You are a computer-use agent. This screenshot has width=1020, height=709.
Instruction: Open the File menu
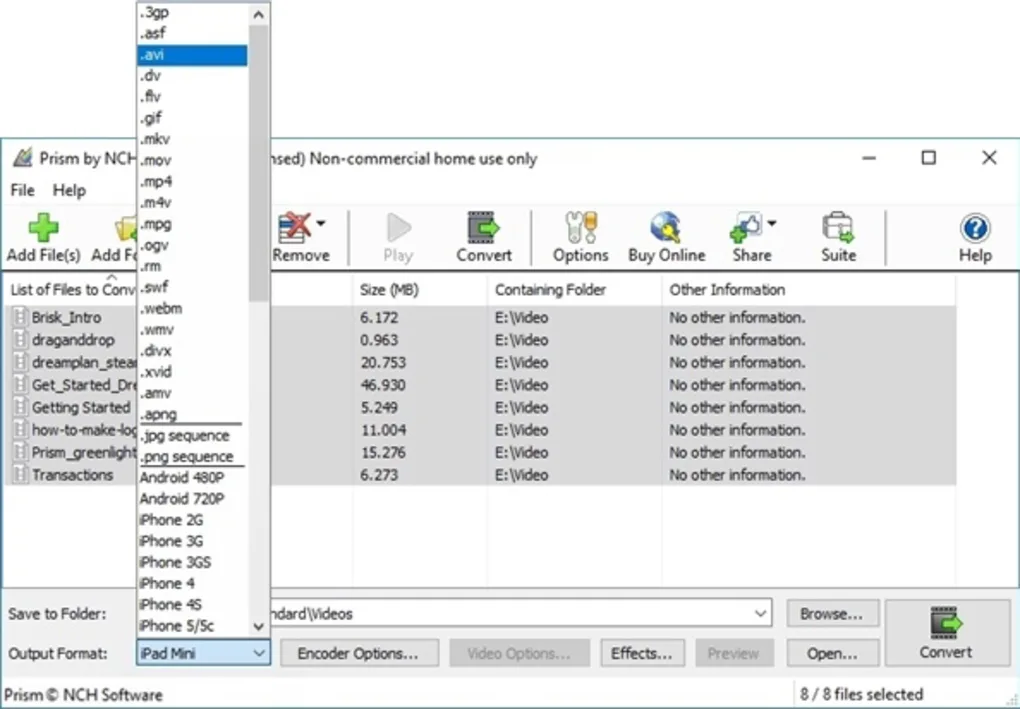(21, 189)
